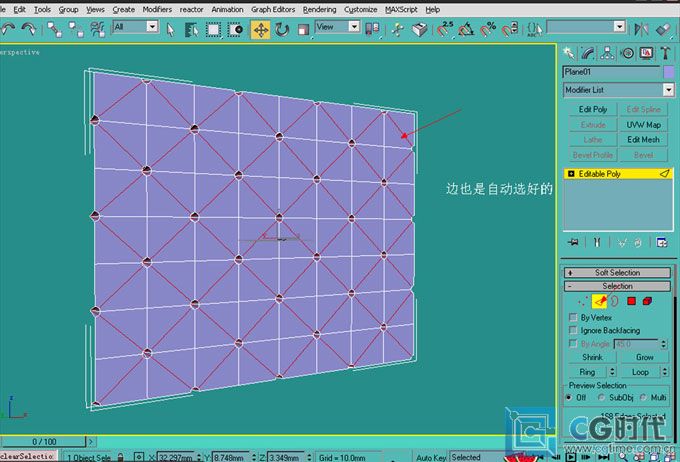Screen dimensions: 680x462
Task: Select the Move tool in toolbar
Action: point(260,28)
